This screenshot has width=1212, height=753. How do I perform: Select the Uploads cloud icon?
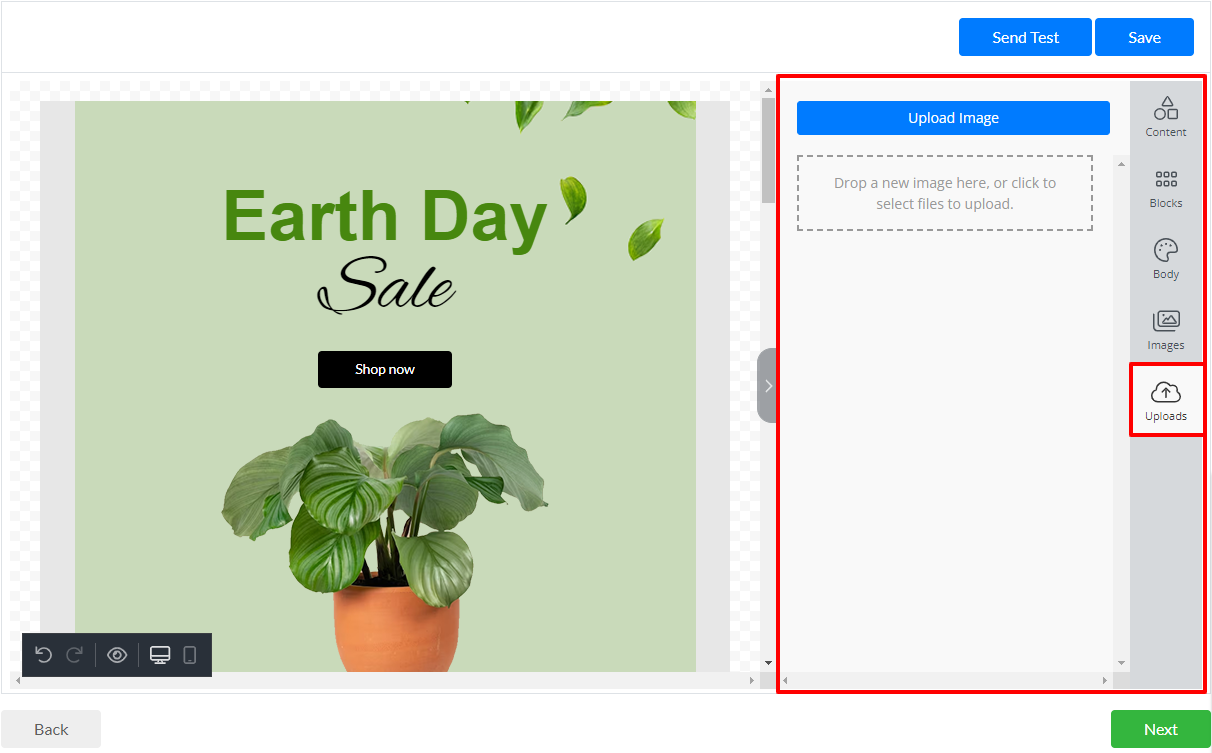pyautogui.click(x=1166, y=400)
